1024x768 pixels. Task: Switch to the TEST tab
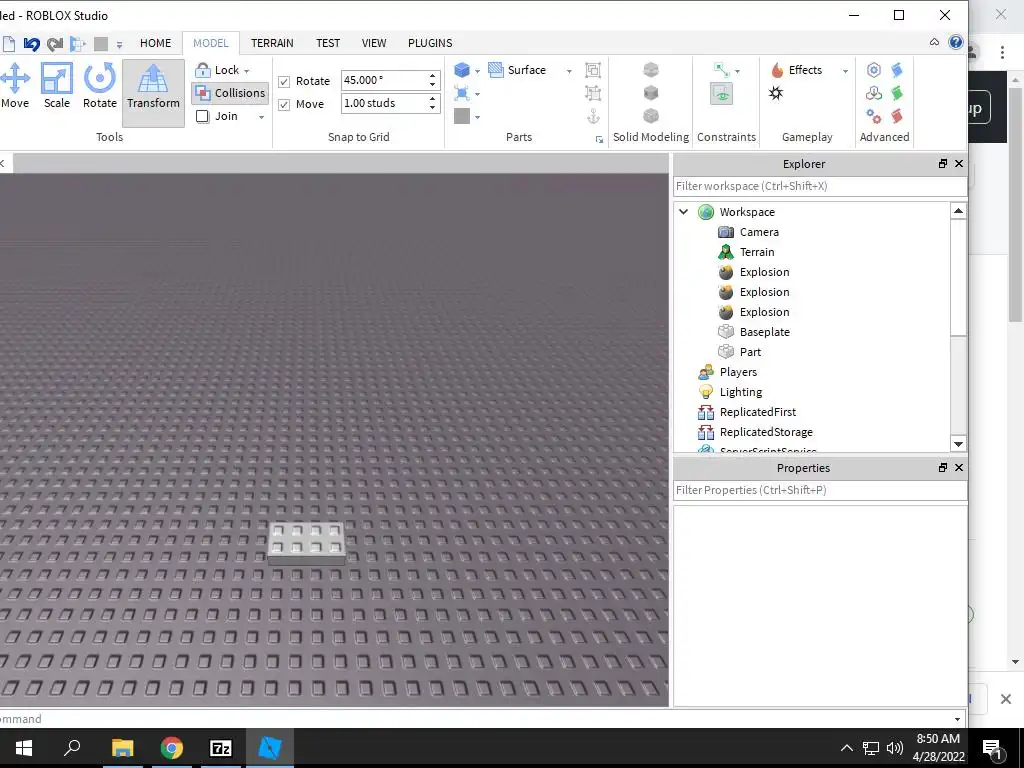pyautogui.click(x=328, y=43)
